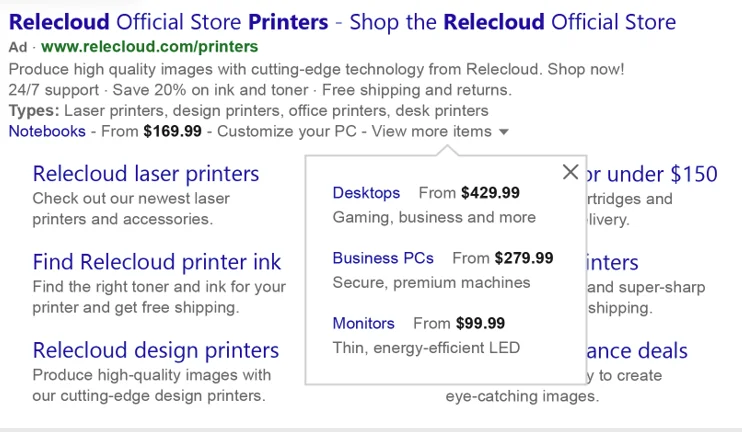Close the price extension popup
The height and width of the screenshot is (432, 742).
click(x=570, y=172)
